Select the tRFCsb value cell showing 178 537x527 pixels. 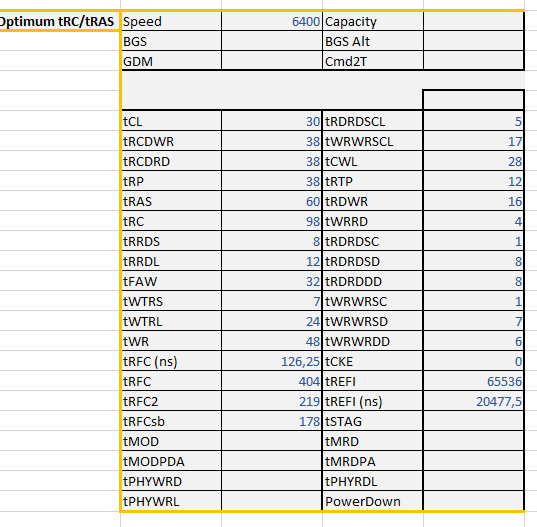click(x=272, y=422)
